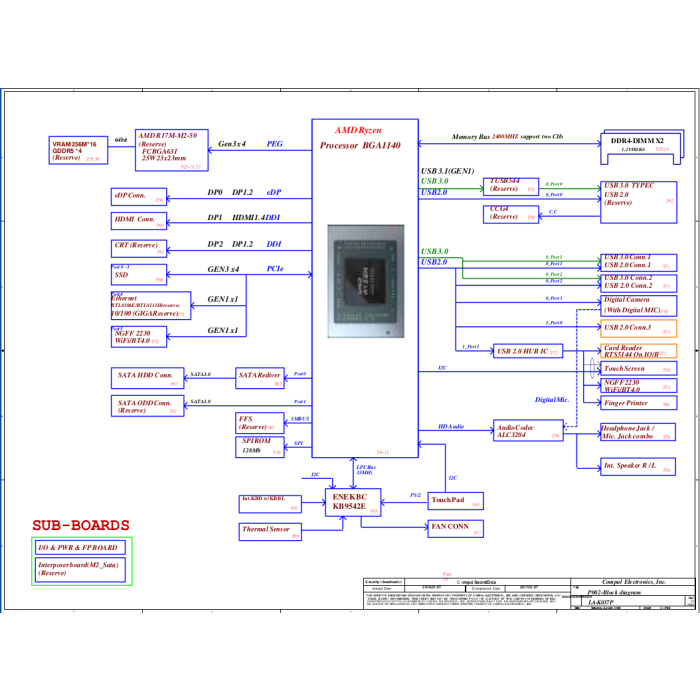Click the 'eDP Conn.' block

point(139,197)
